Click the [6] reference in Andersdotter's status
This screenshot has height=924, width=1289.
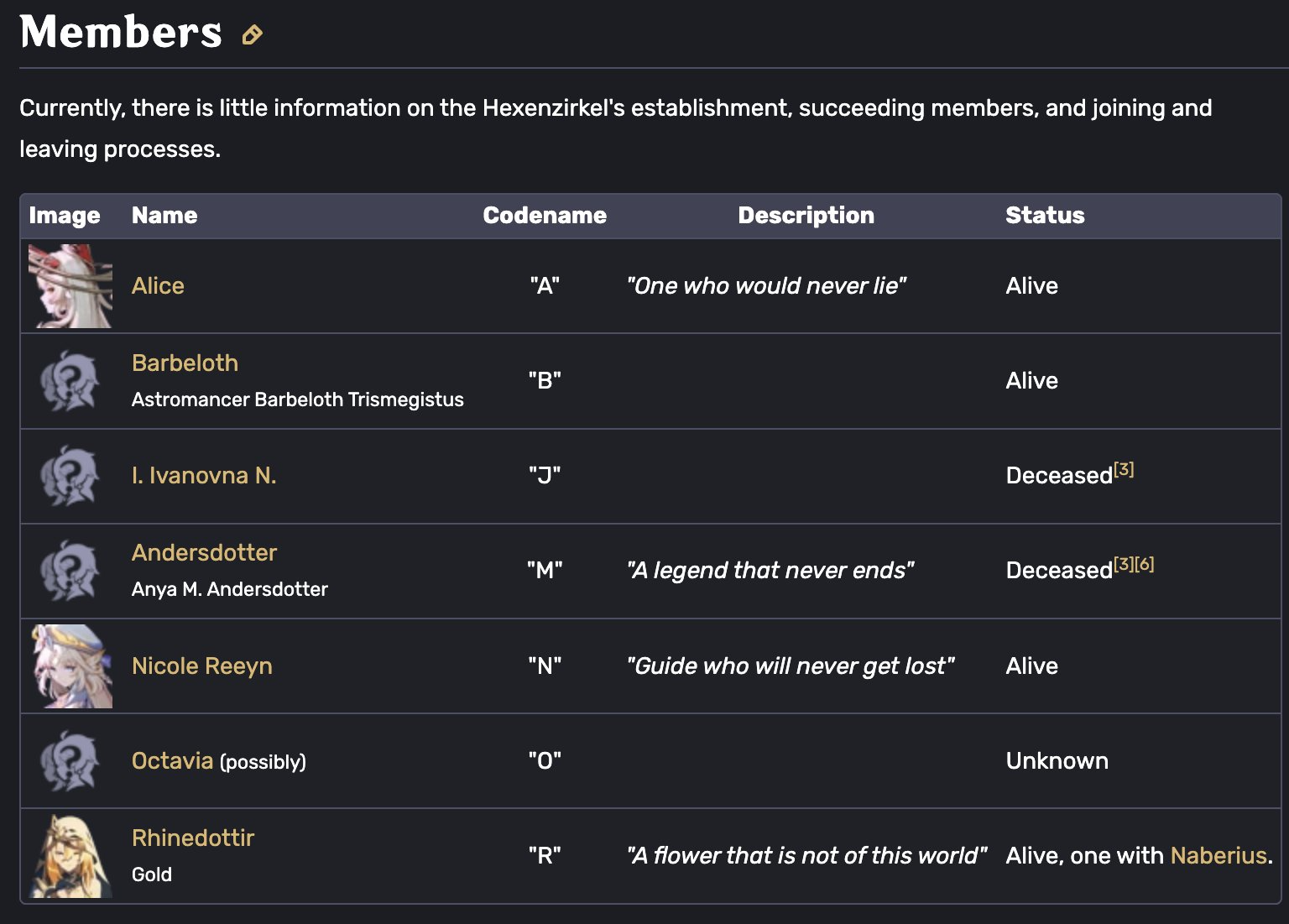1144,565
